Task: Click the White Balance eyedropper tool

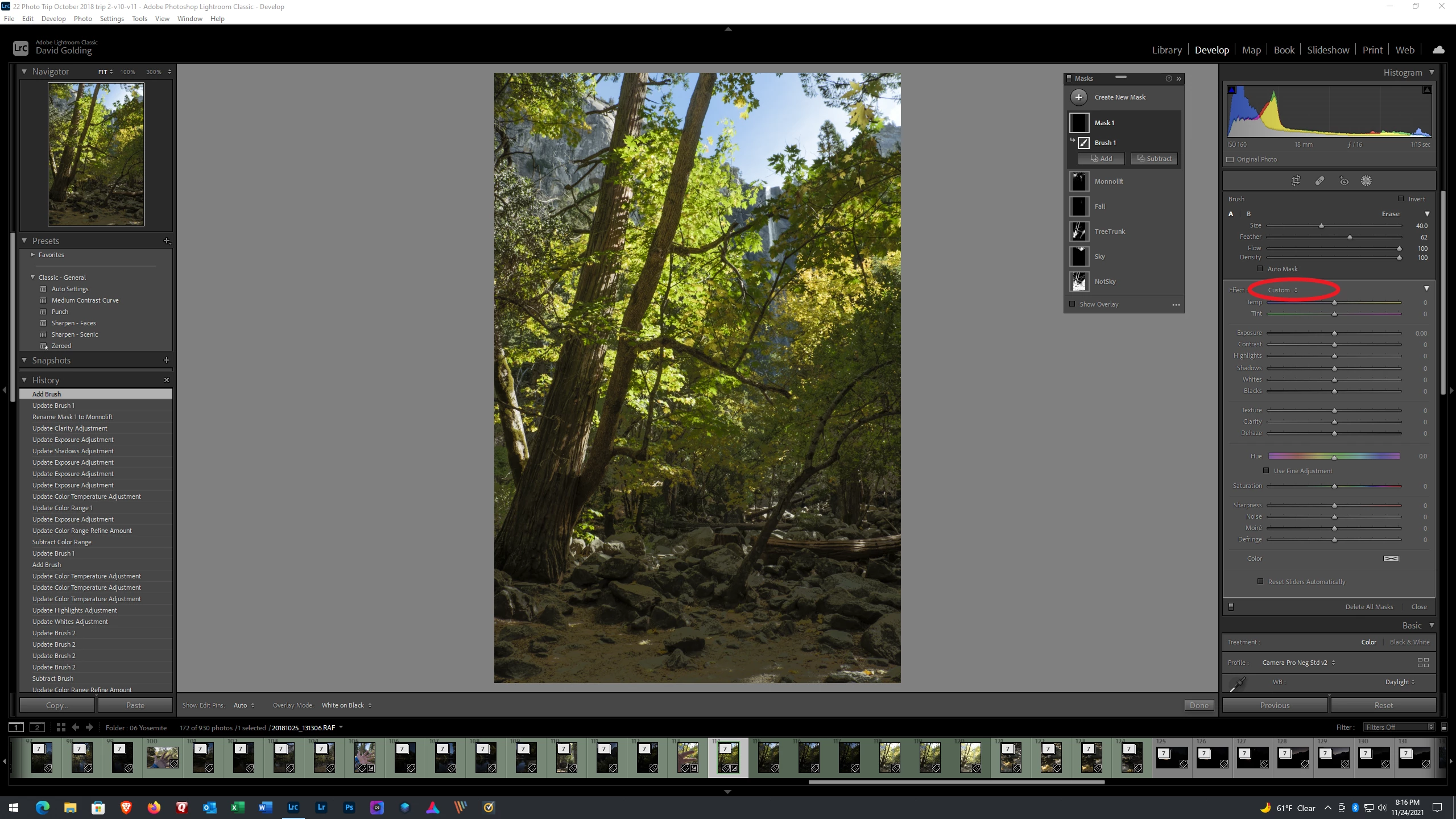Action: (1237, 684)
